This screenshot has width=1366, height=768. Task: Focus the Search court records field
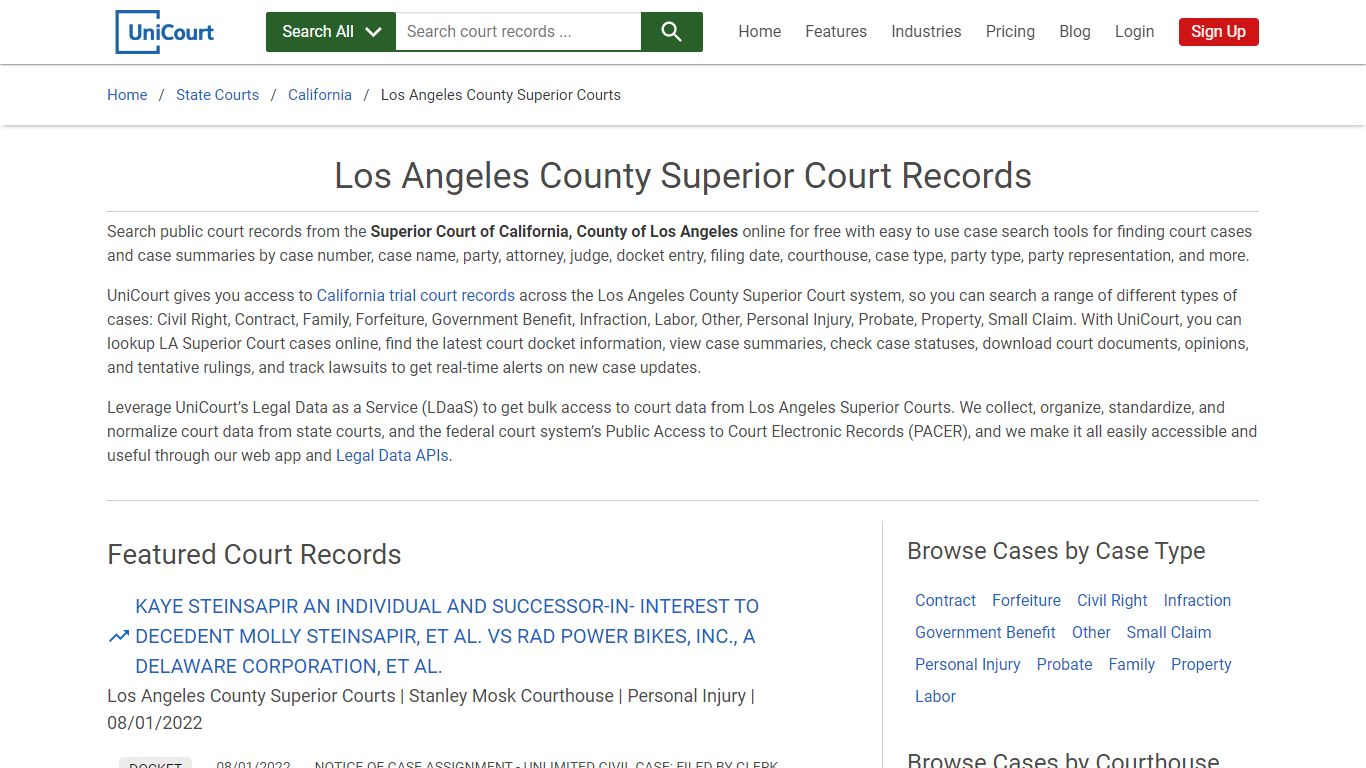click(x=518, y=32)
